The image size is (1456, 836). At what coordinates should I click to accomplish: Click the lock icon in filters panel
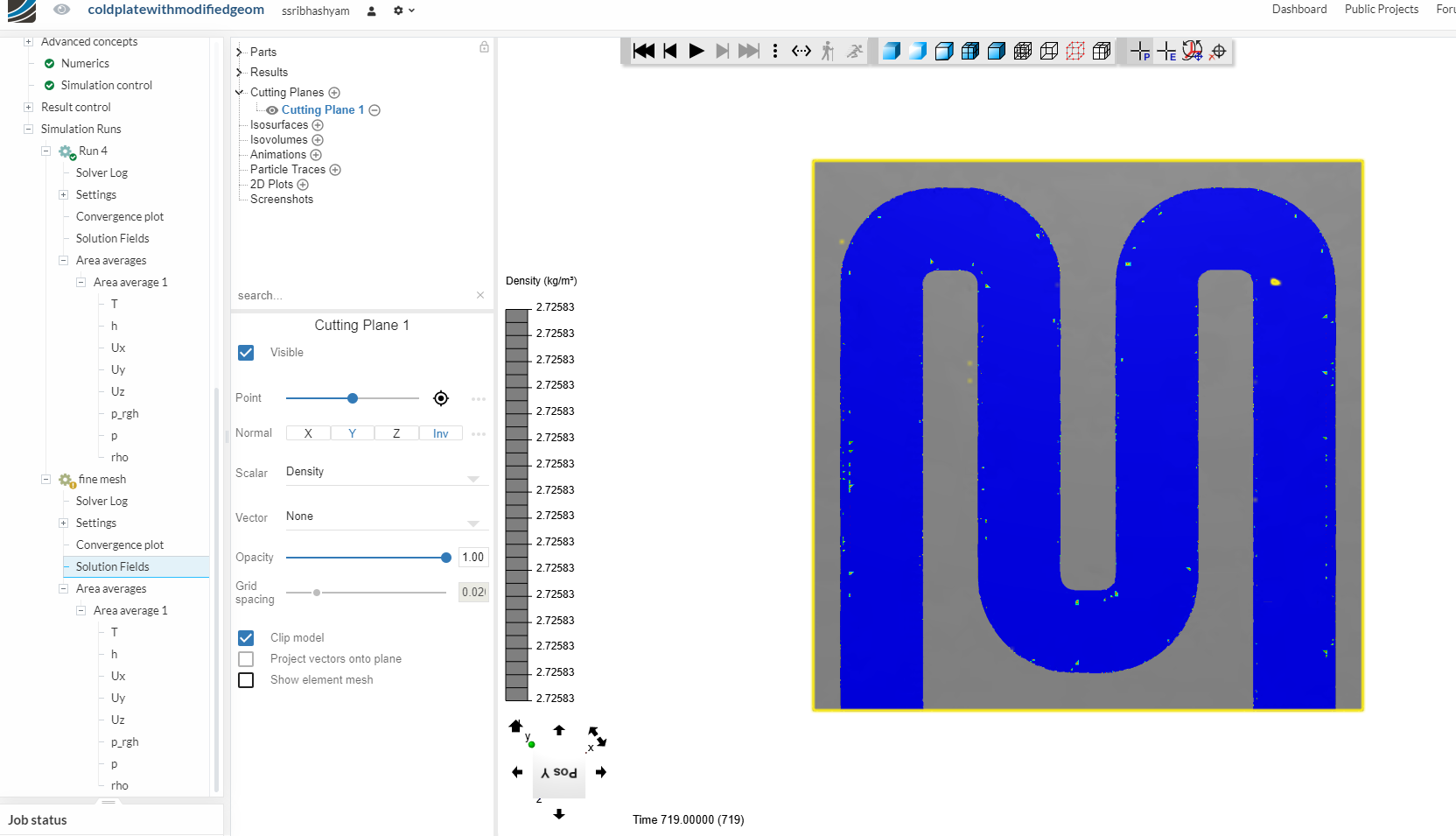(x=484, y=47)
